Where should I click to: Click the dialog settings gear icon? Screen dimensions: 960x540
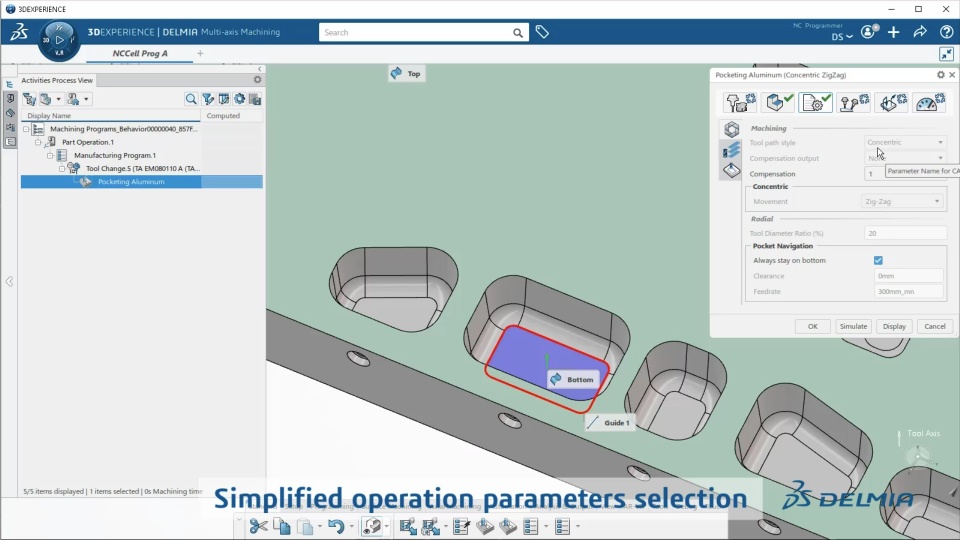pyautogui.click(x=940, y=75)
